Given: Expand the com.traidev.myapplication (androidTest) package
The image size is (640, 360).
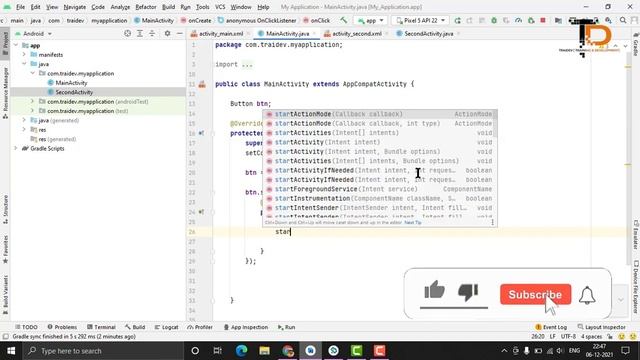Looking at the screenshot, I should [x=33, y=101].
